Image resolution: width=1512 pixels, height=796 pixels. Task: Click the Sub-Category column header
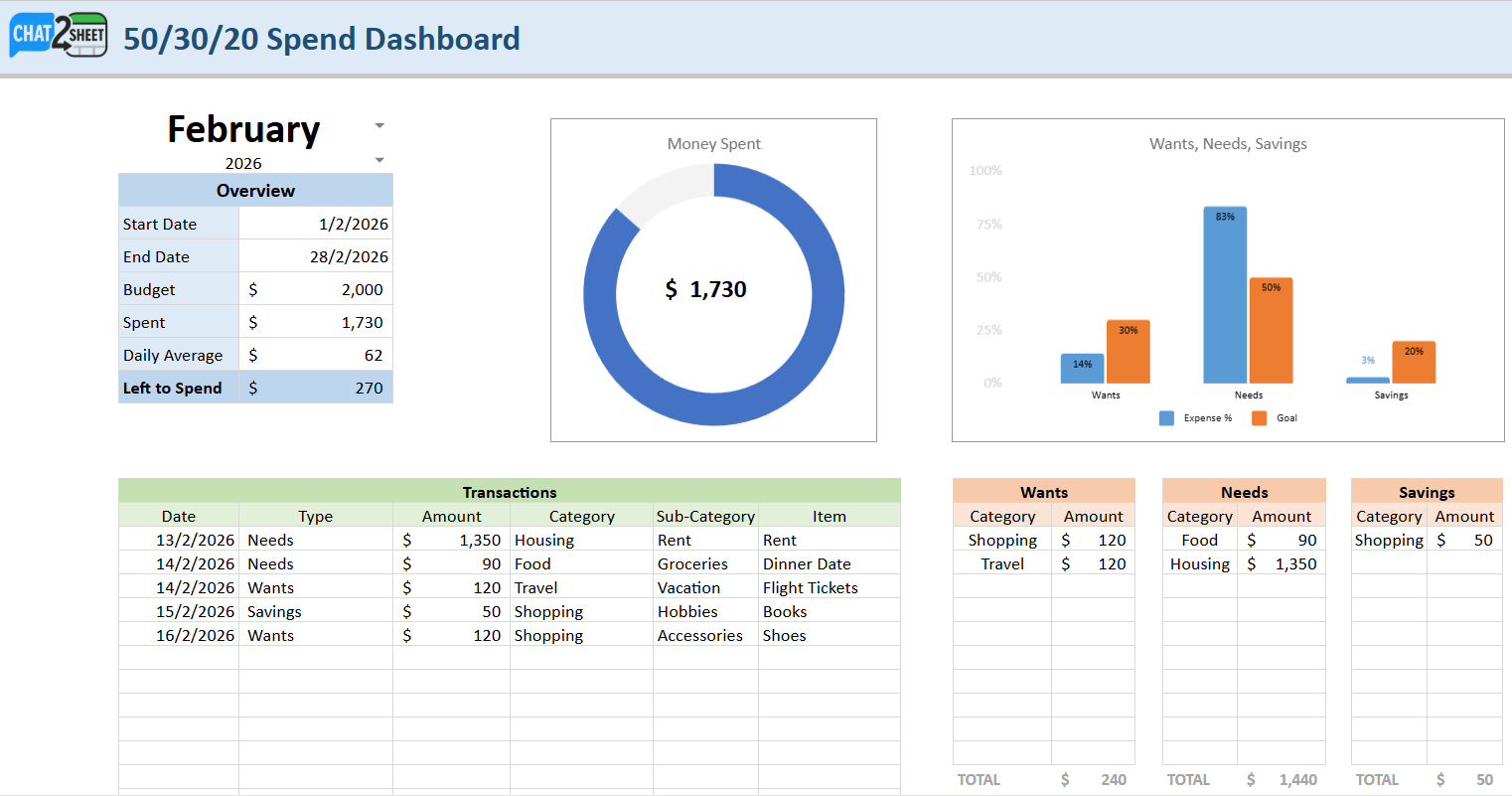705,516
